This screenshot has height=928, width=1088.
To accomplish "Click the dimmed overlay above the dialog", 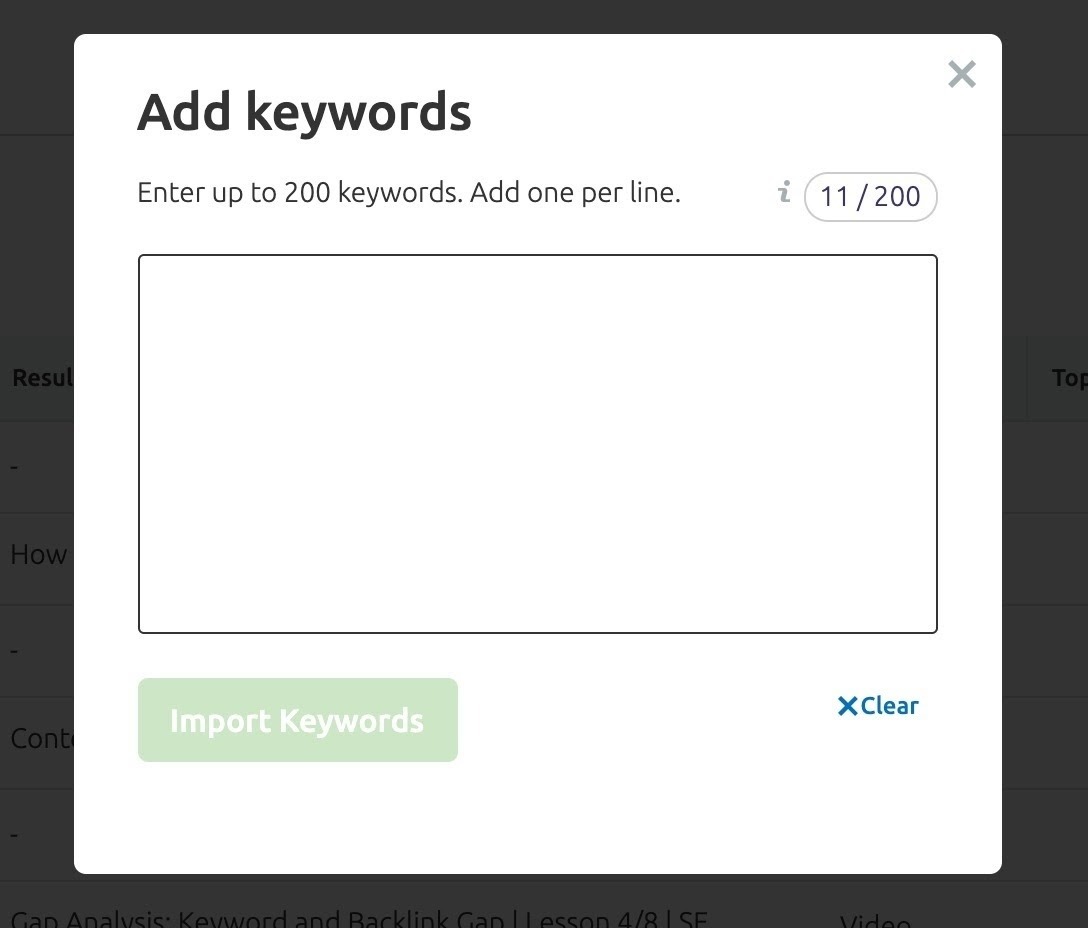I will click(540, 15).
